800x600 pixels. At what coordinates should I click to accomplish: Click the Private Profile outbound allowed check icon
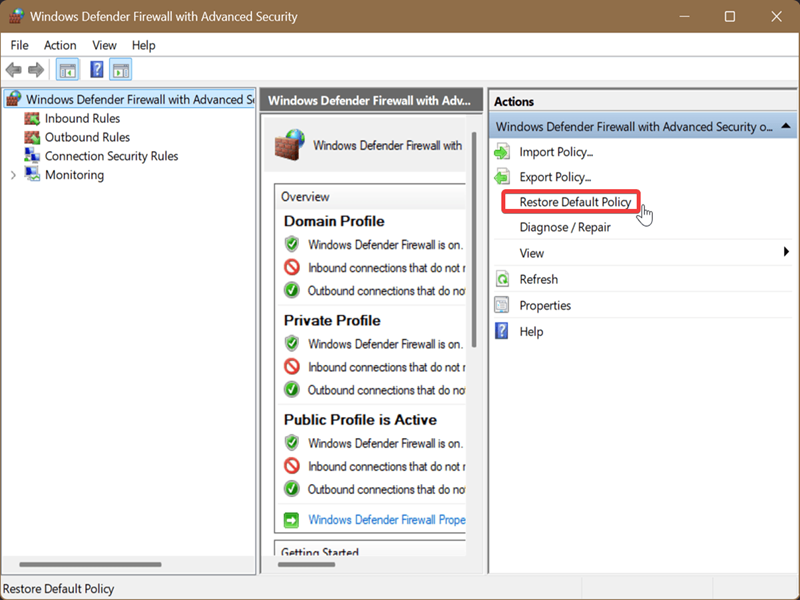tap(292, 390)
